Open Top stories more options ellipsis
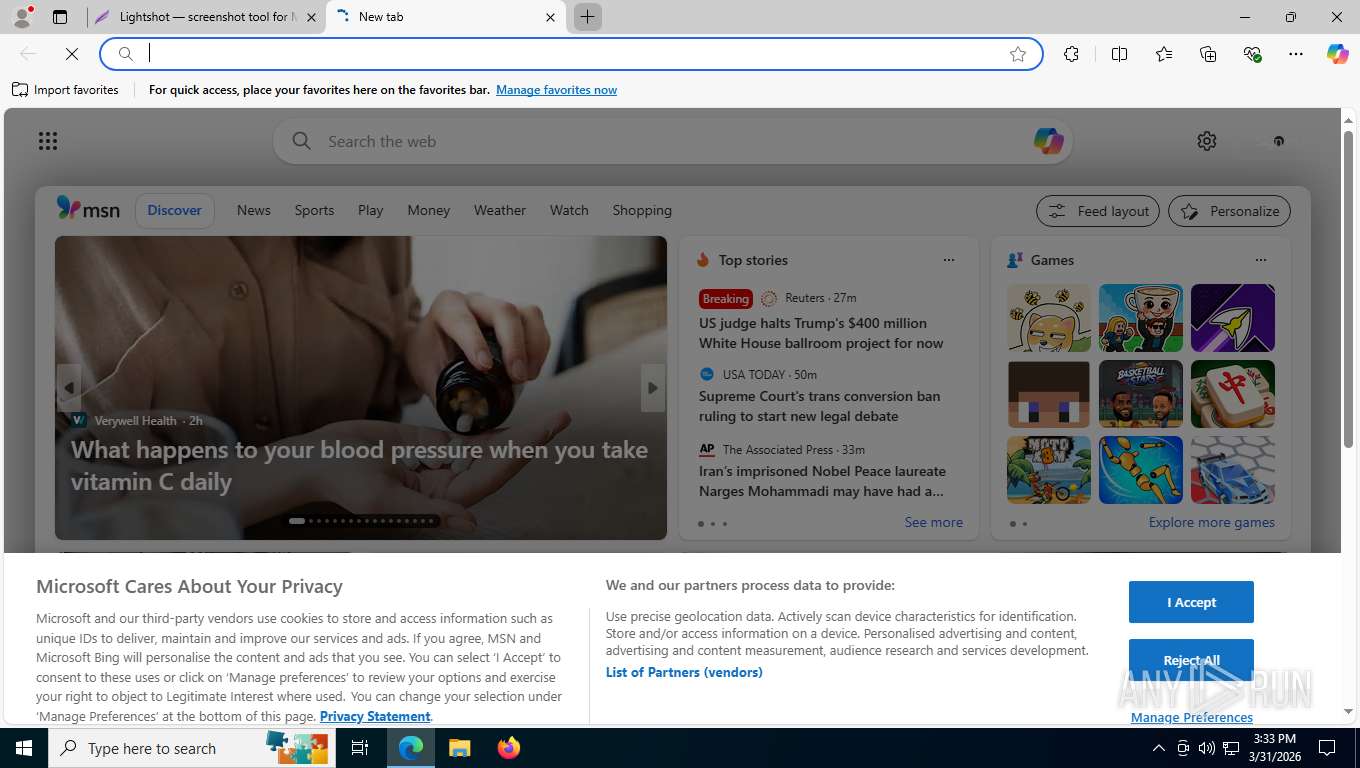 click(x=949, y=260)
